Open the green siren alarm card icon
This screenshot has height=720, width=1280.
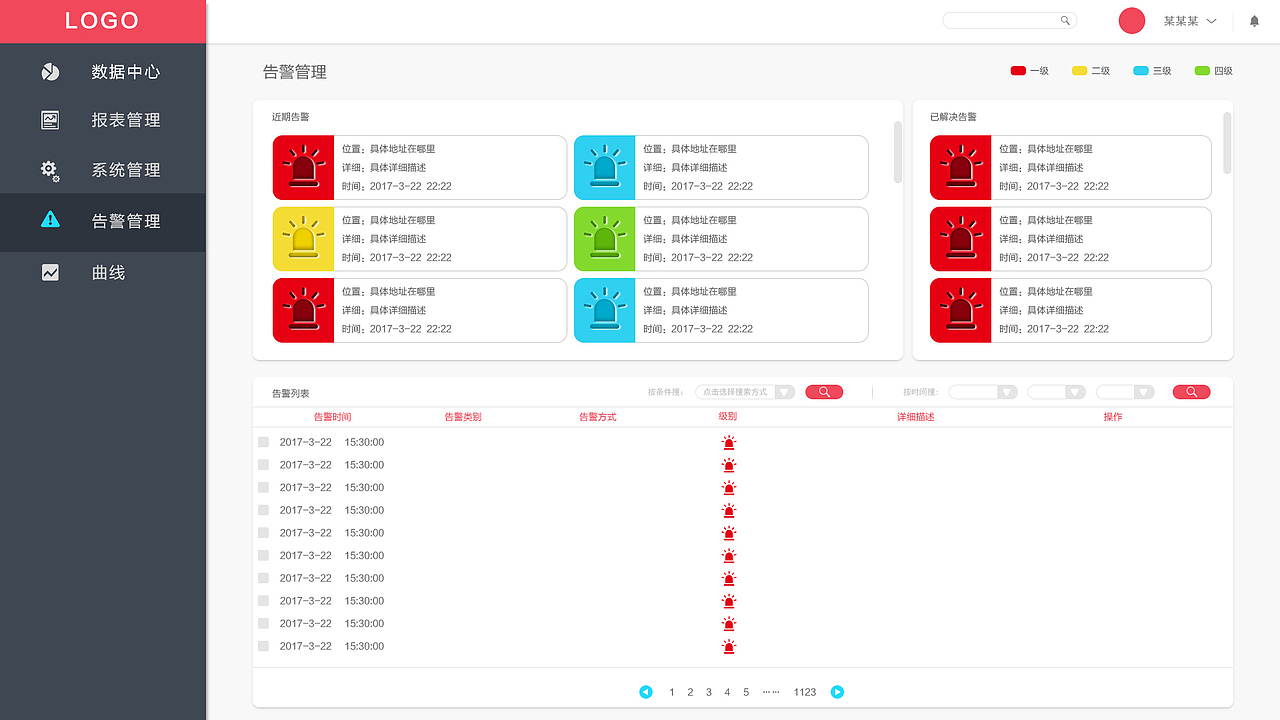pos(604,239)
